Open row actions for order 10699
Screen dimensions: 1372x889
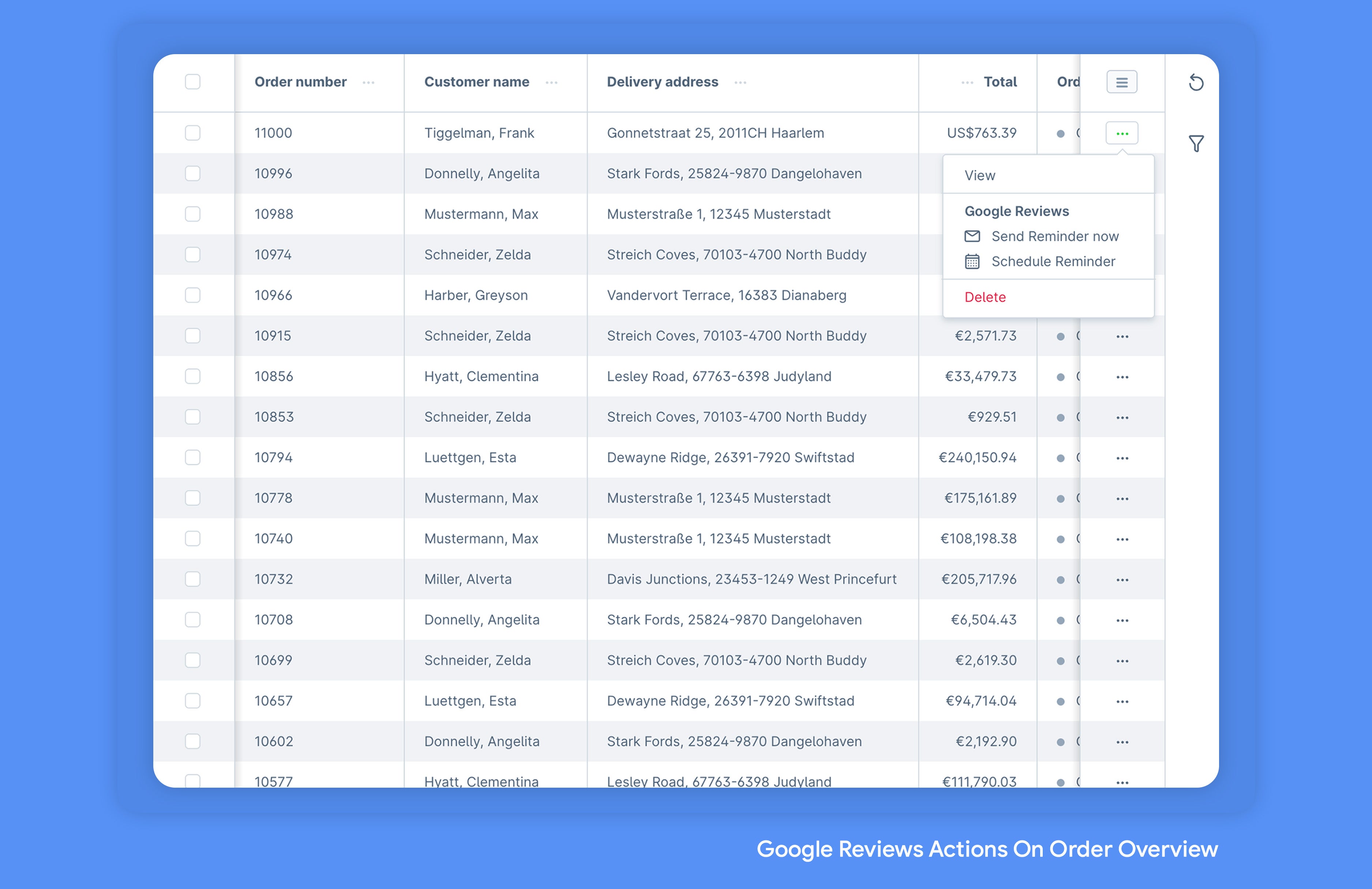[x=1122, y=661]
